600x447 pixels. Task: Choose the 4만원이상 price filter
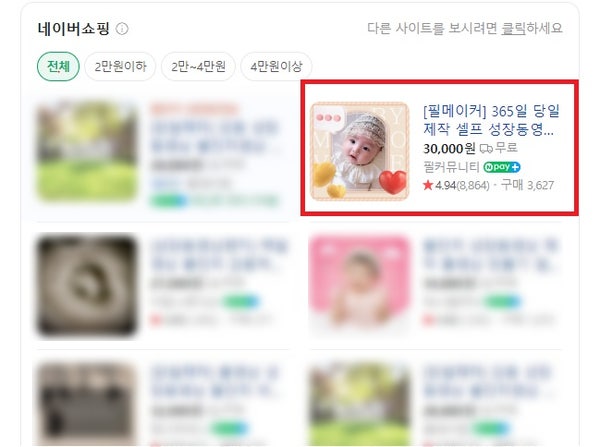276,67
